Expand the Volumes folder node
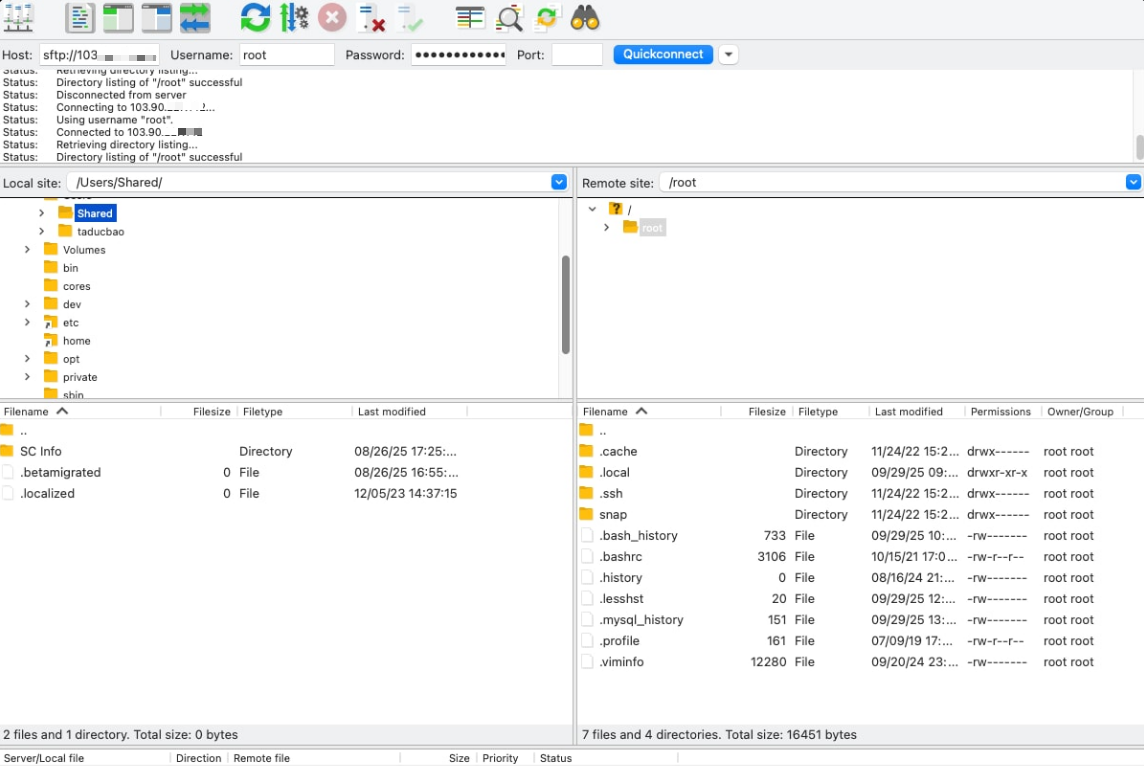 tap(27, 250)
